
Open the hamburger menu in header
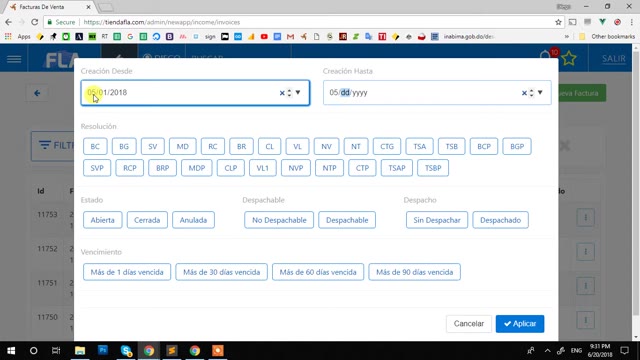coord(14,59)
